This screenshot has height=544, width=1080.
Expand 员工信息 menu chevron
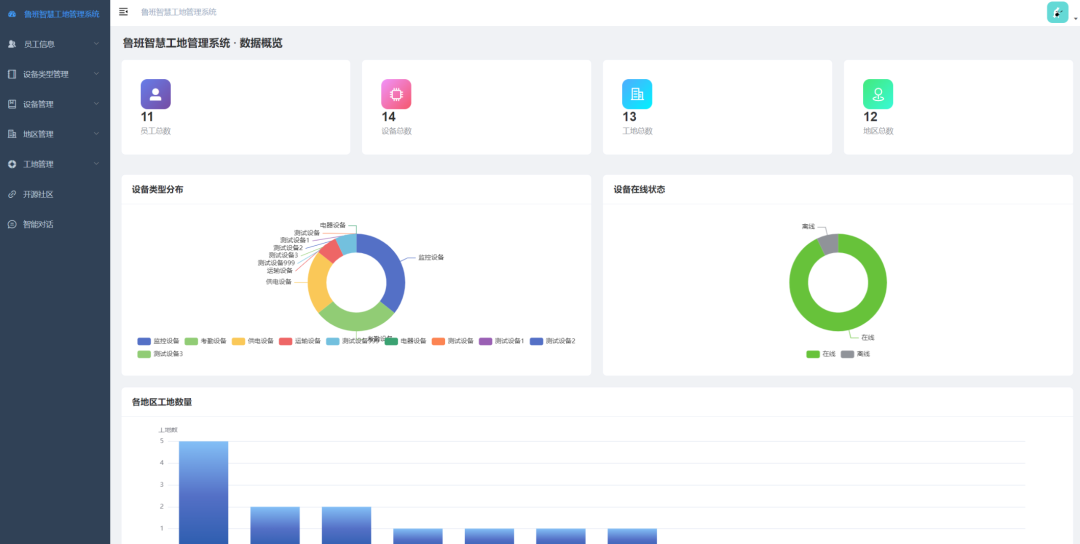[96, 43]
